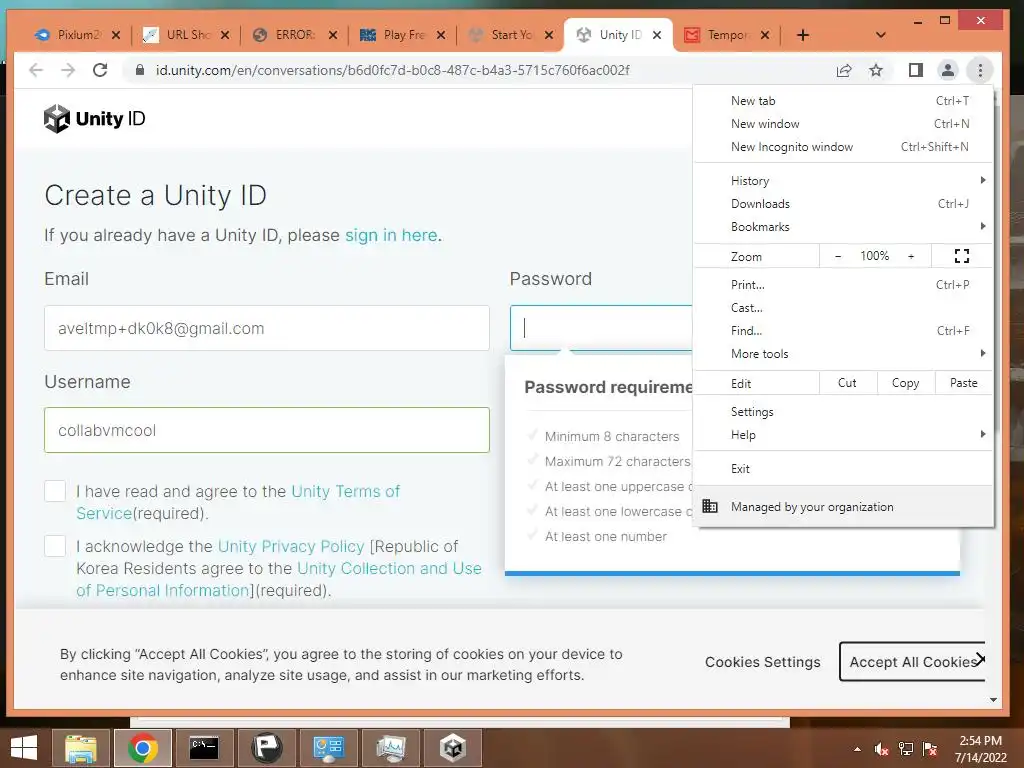Click the browser forward arrow
Viewport: 1024px width, 768px height.
[68, 70]
